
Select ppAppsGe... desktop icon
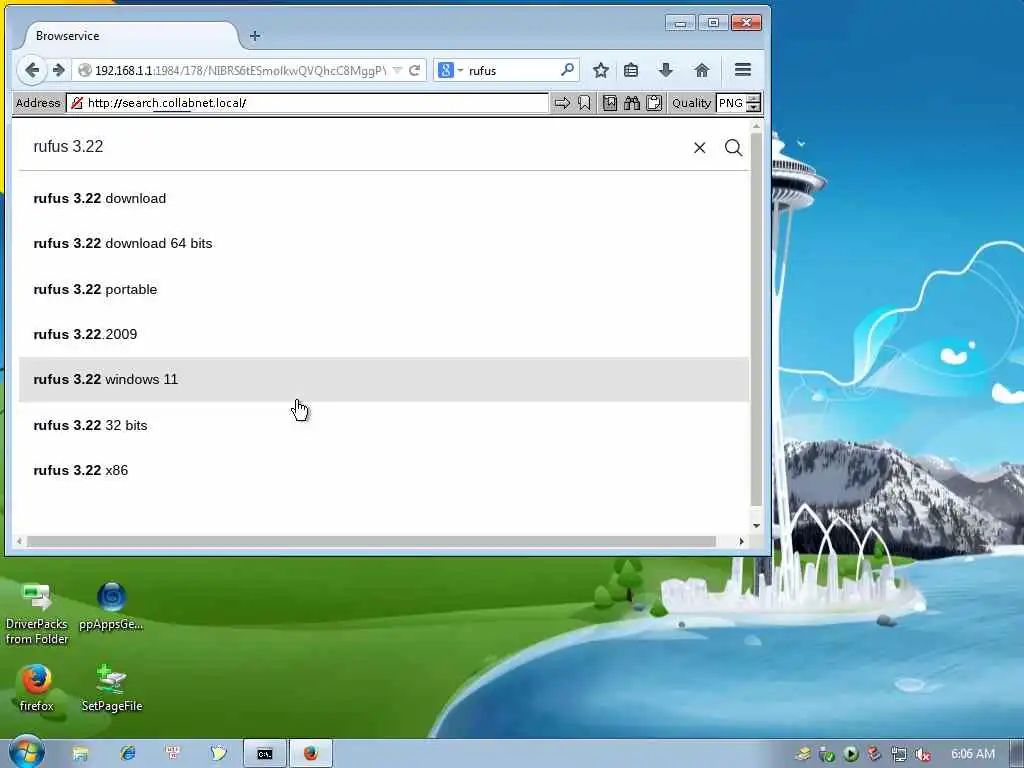pyautogui.click(x=111, y=606)
